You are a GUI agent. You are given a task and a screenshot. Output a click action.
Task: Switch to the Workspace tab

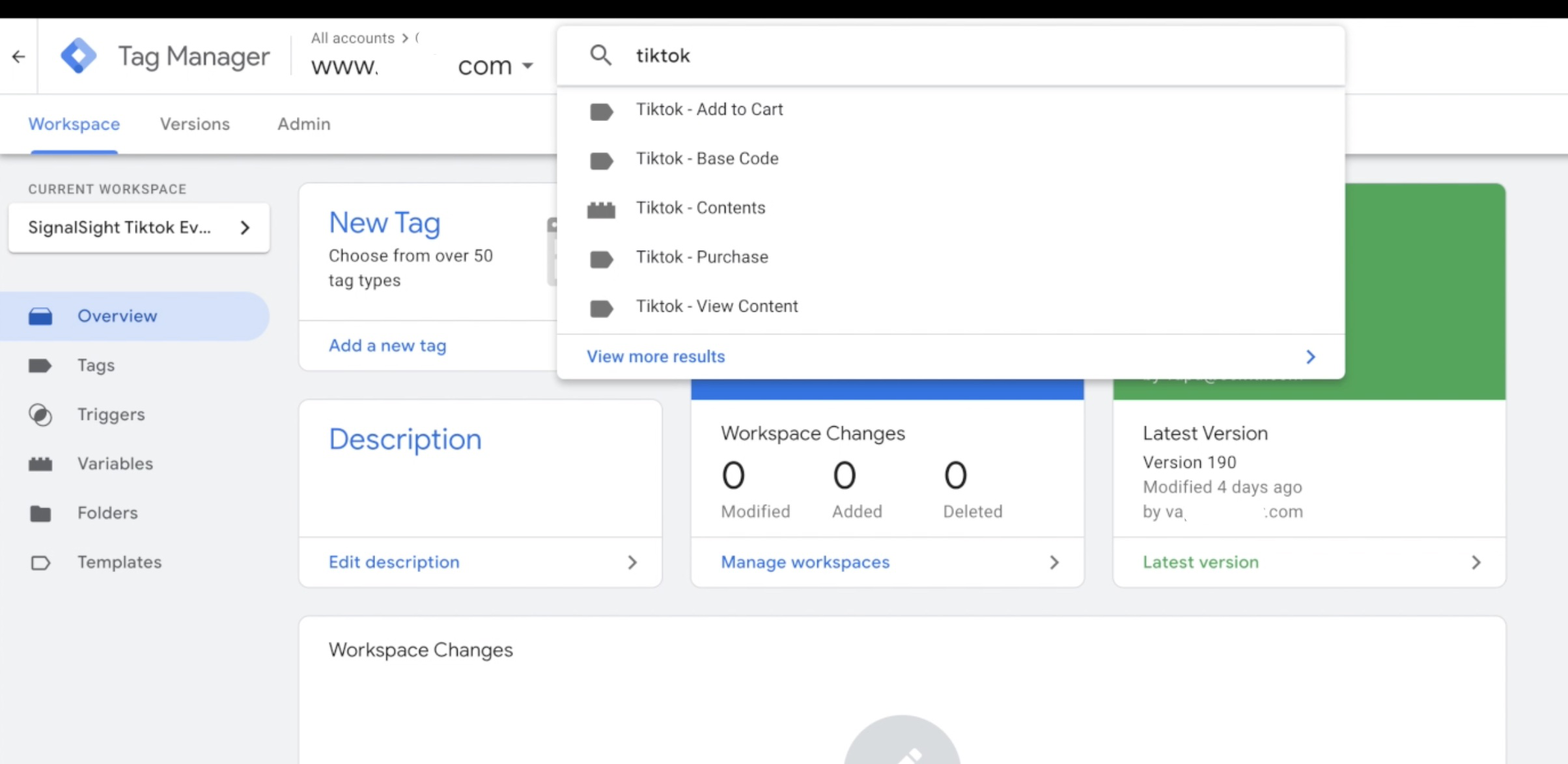74,124
